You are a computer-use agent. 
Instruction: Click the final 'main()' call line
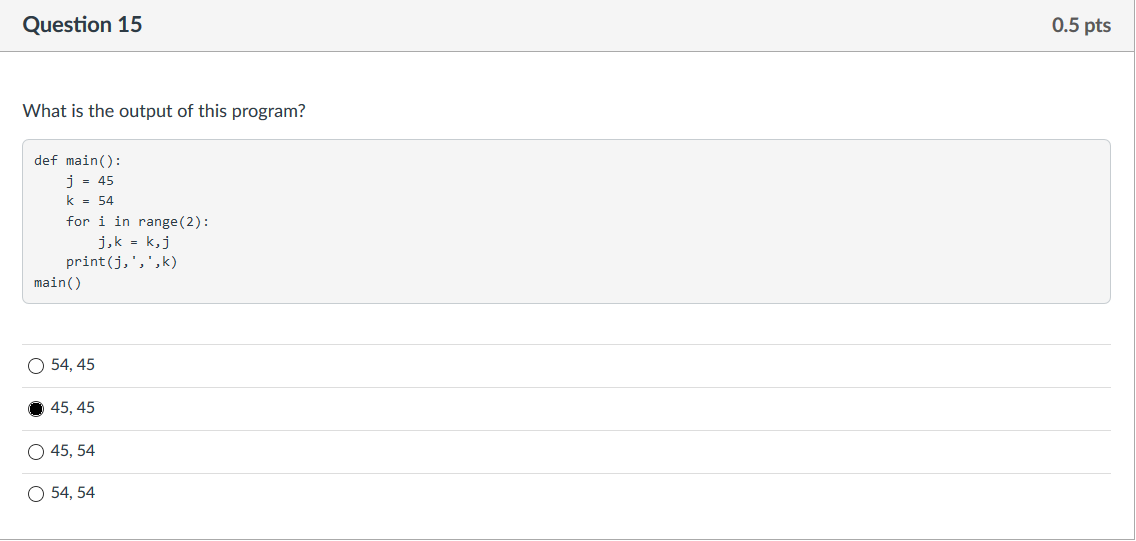(x=58, y=282)
